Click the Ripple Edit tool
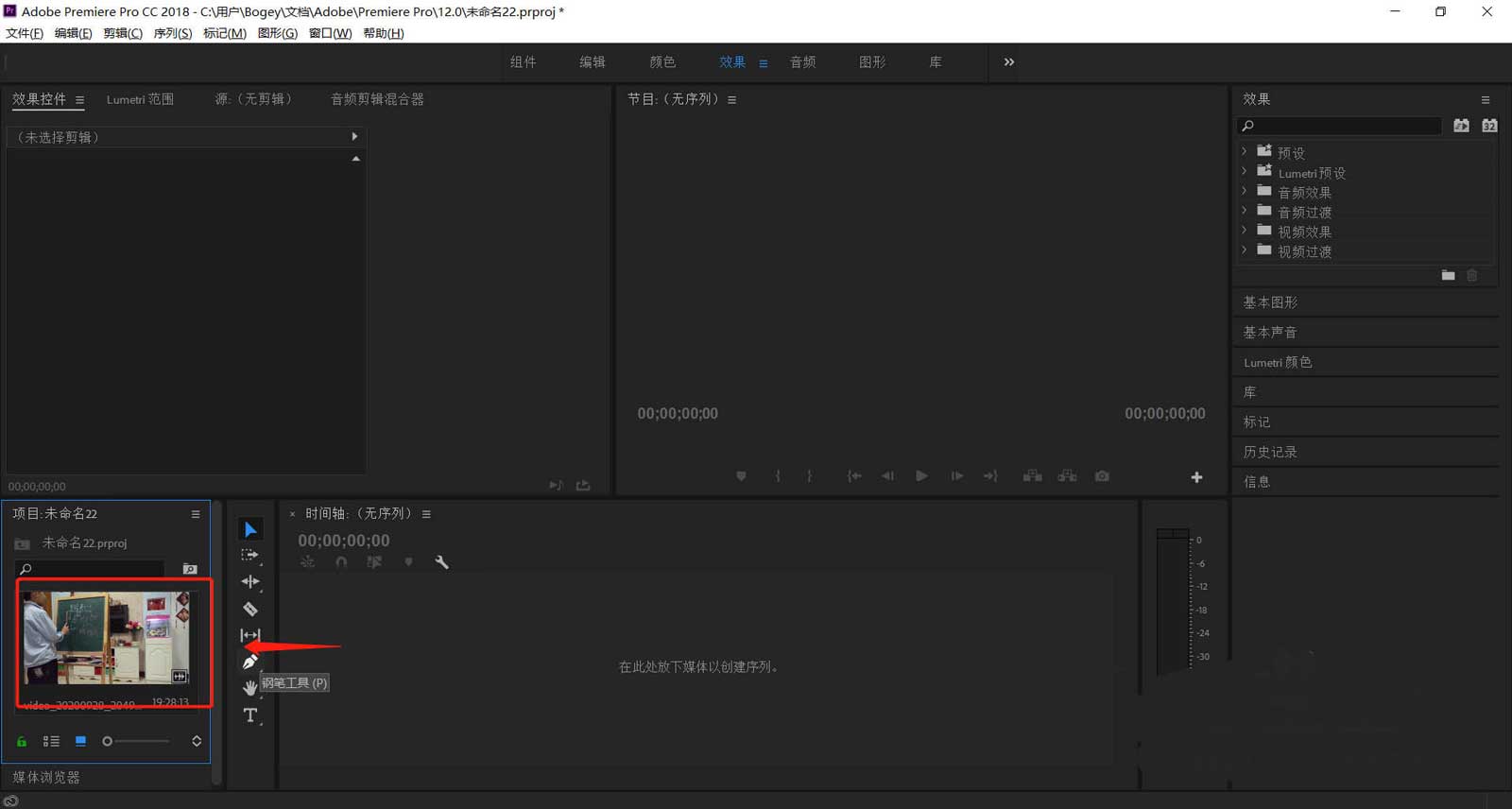This screenshot has width=1512, height=809. (x=250, y=582)
